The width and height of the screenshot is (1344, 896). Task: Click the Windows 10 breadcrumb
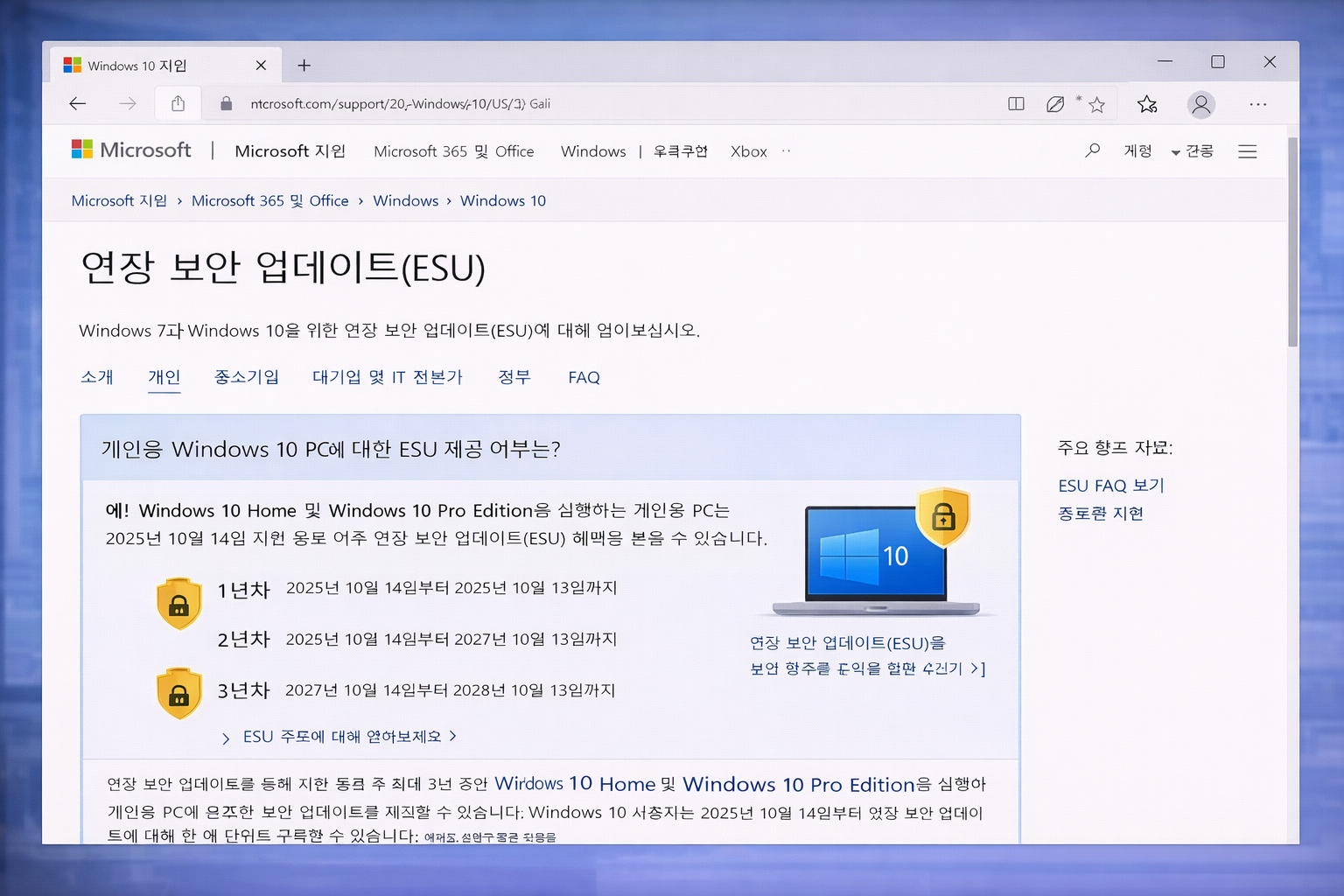coord(503,200)
